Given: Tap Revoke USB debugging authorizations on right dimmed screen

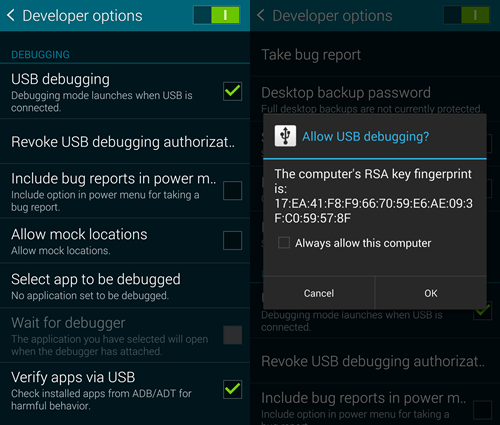Looking at the screenshot, I should coord(375,361).
